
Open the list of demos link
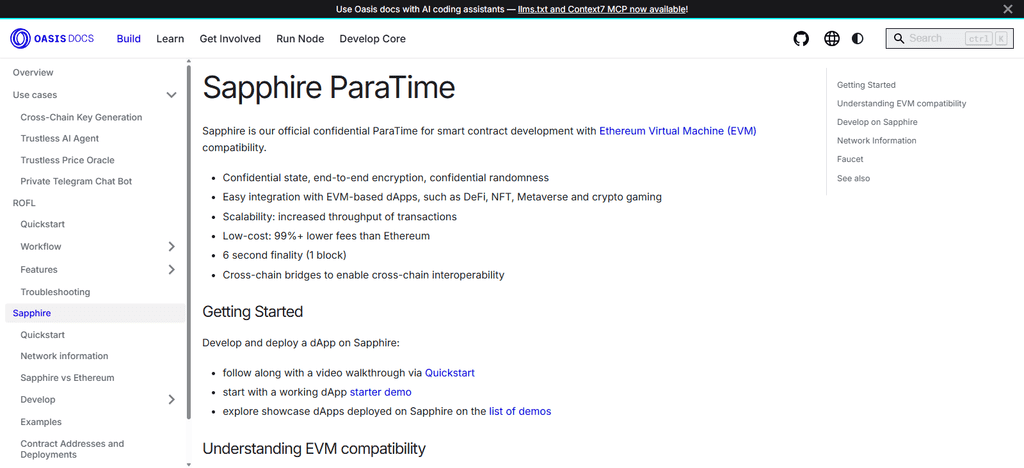click(x=520, y=411)
